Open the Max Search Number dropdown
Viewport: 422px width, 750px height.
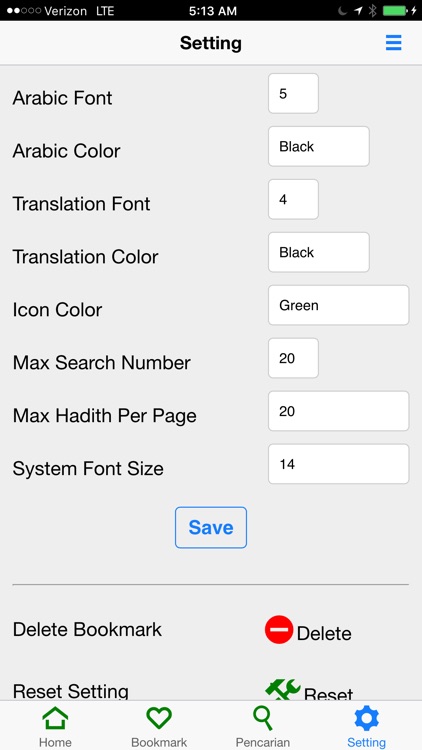click(293, 358)
